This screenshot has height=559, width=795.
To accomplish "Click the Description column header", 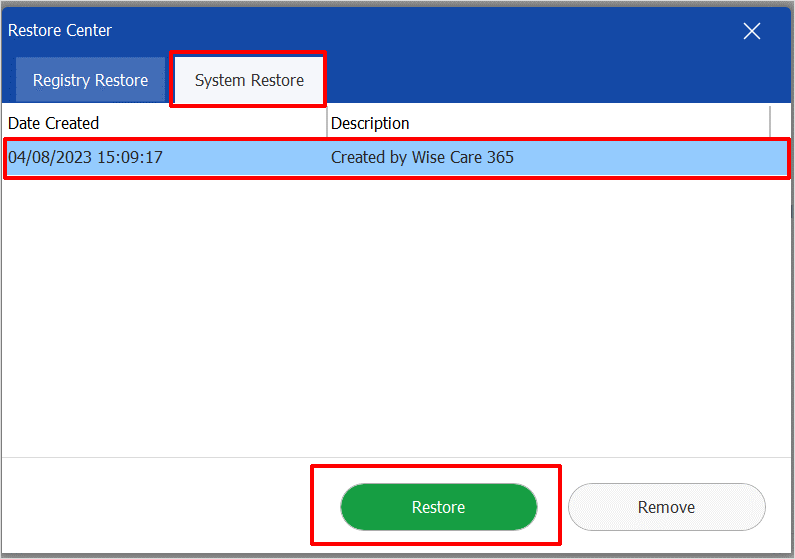I will point(549,123).
